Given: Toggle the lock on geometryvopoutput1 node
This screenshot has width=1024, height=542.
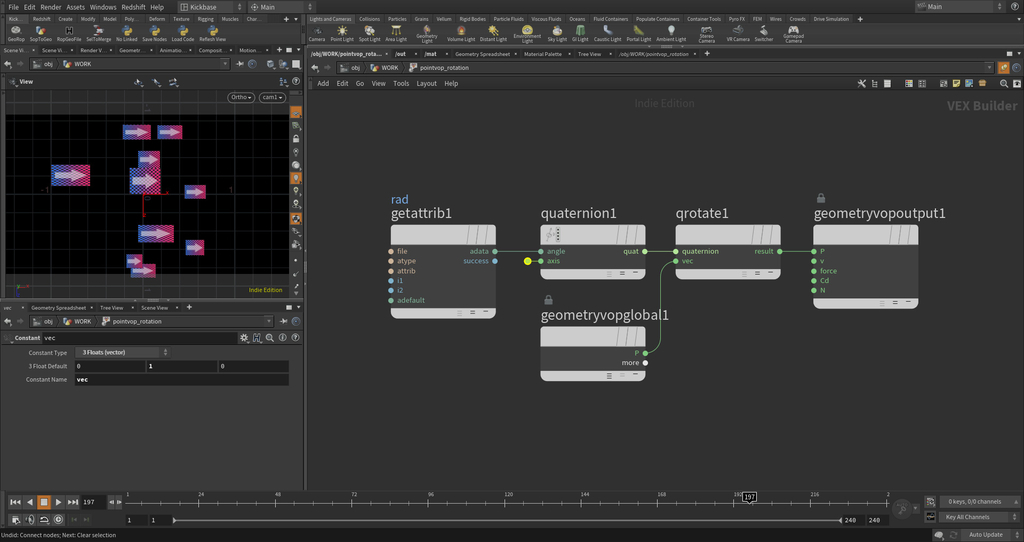Looking at the screenshot, I should 821,198.
